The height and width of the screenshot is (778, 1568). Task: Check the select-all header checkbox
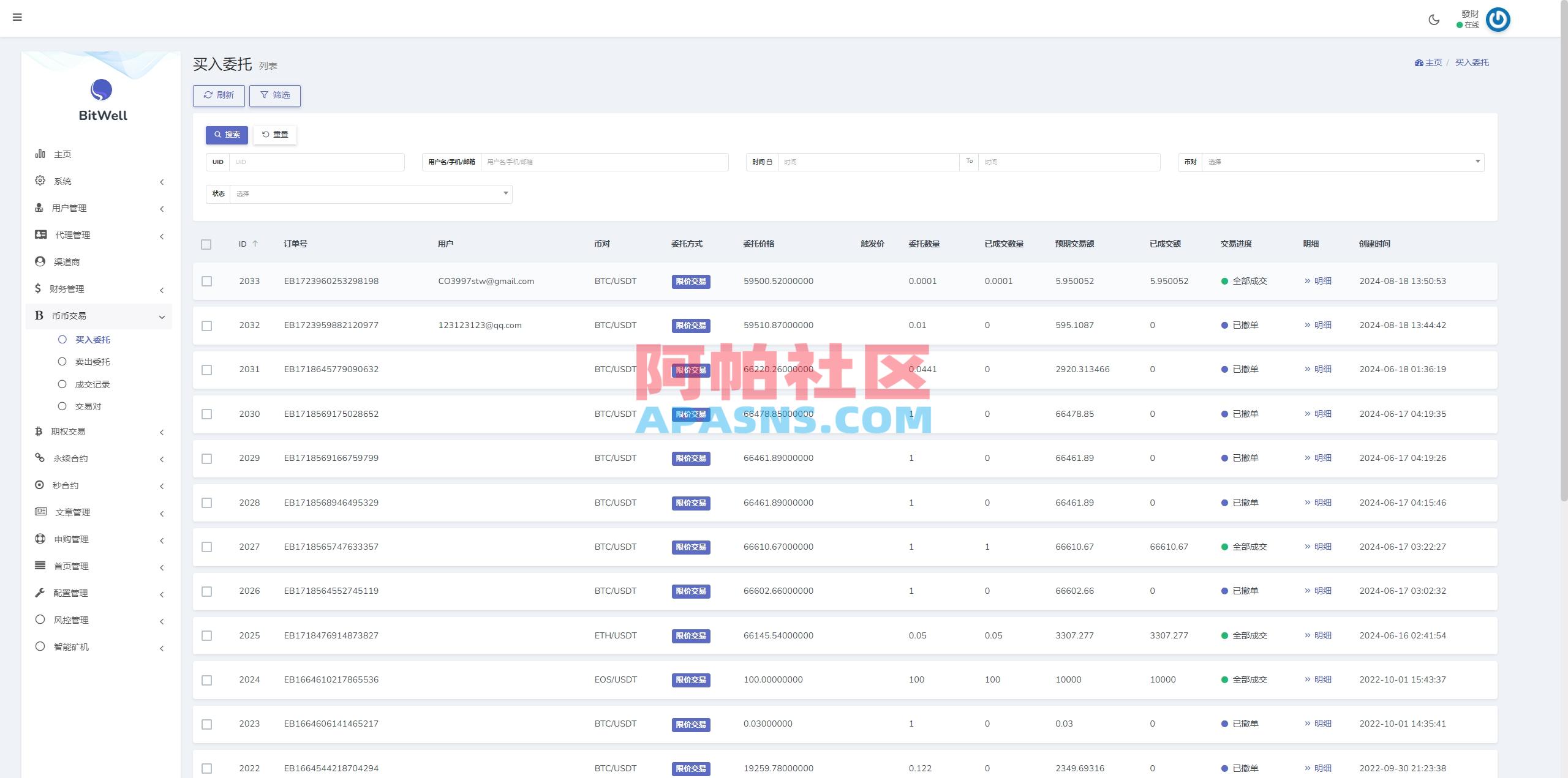point(206,244)
